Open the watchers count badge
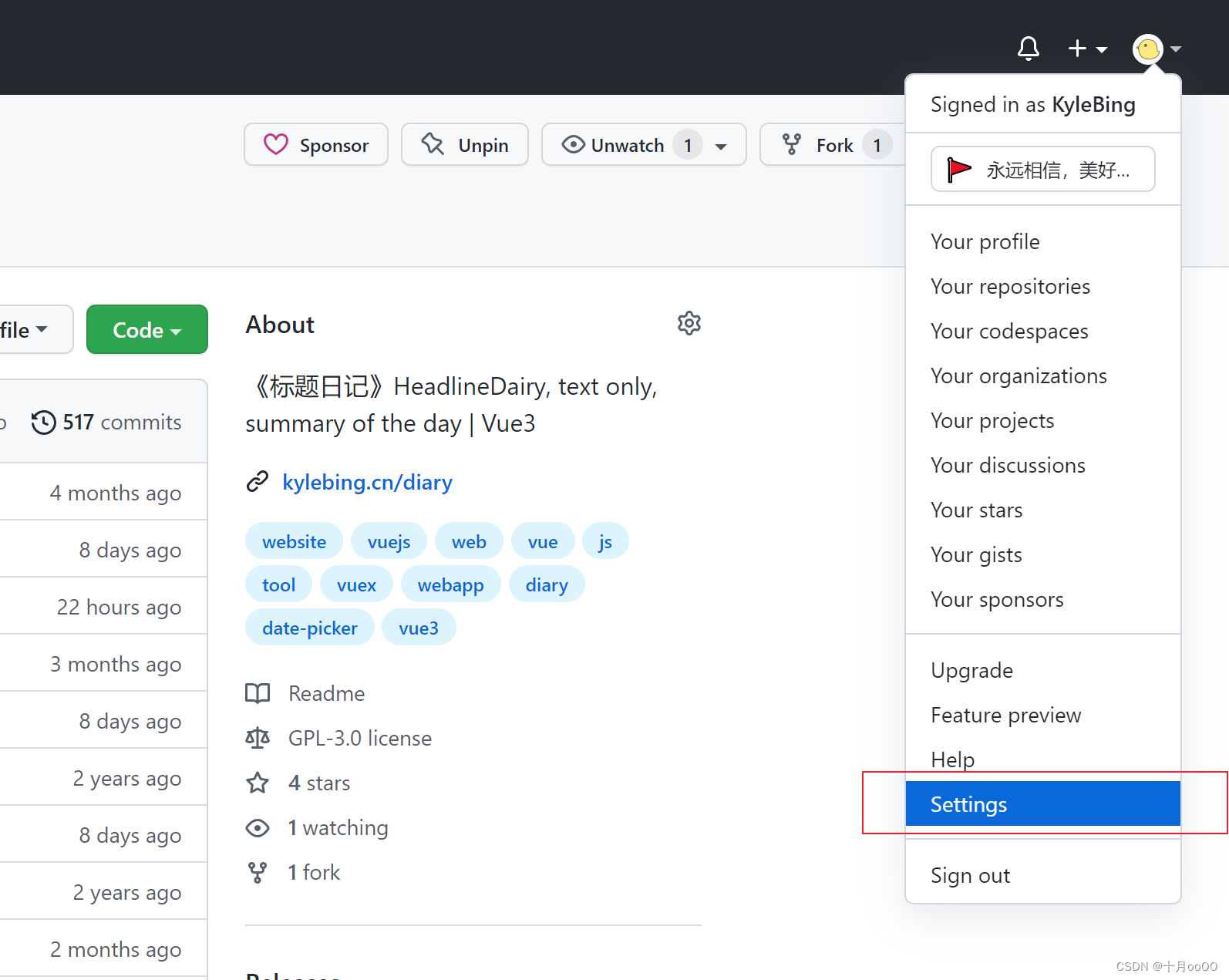 687,145
